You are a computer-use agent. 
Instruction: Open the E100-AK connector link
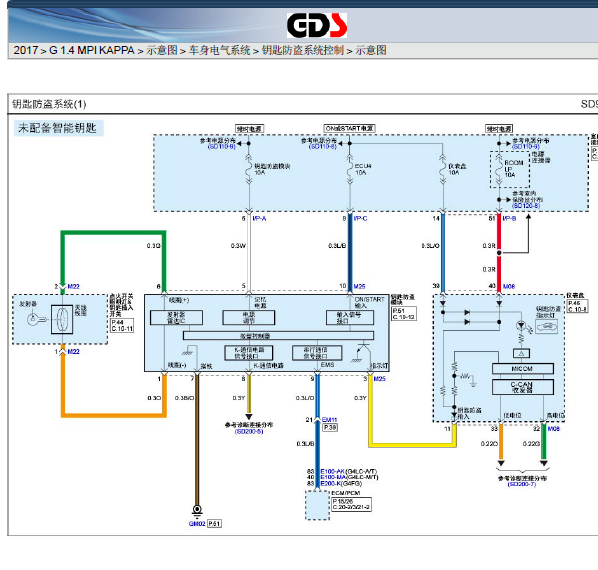tap(332, 472)
